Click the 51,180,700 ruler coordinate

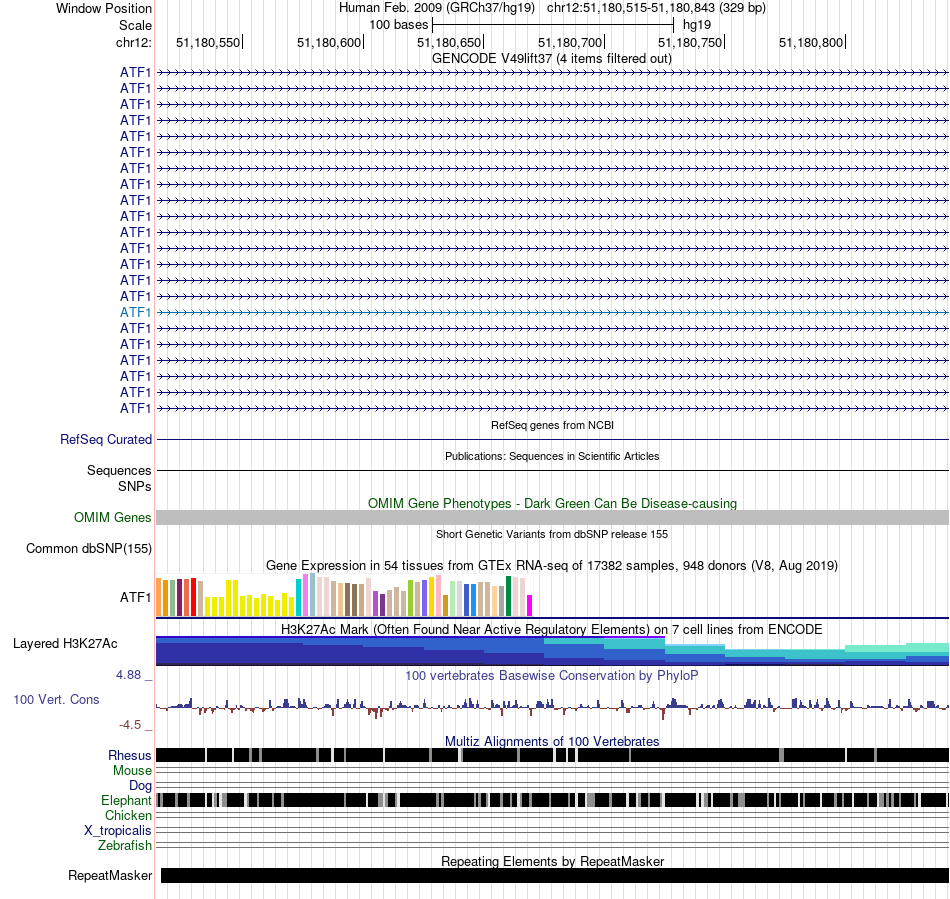point(570,42)
